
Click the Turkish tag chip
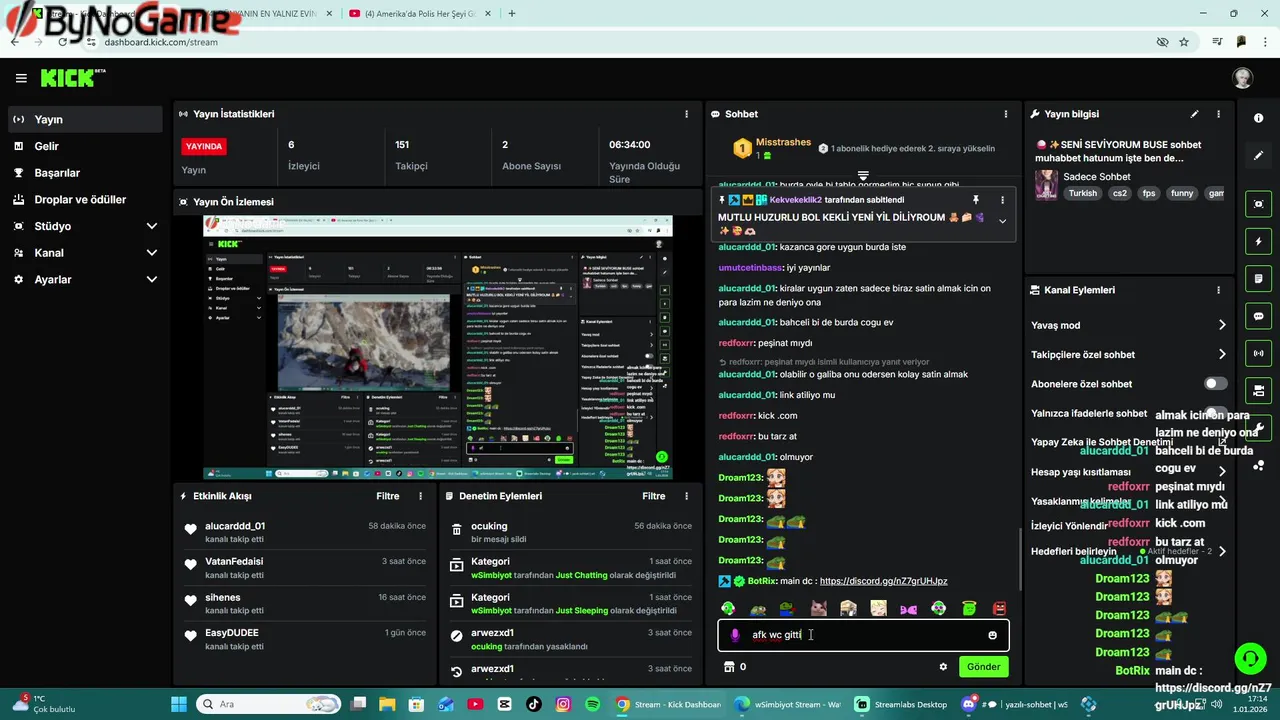[1082, 194]
